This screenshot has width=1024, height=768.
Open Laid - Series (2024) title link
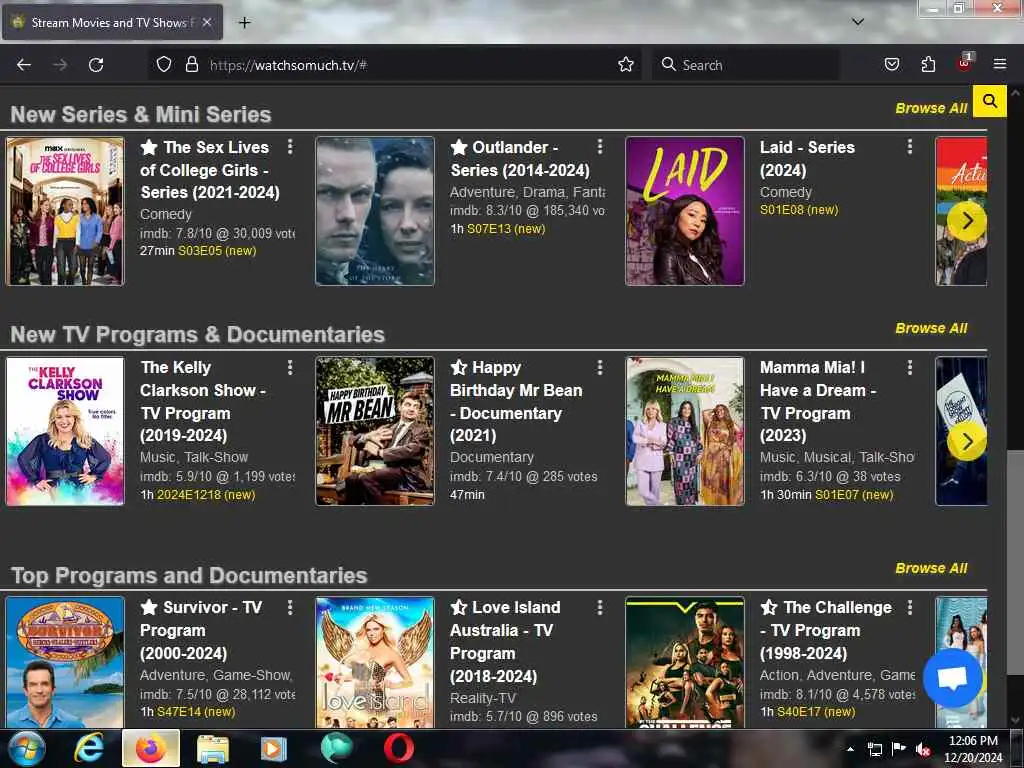pyautogui.click(x=807, y=159)
